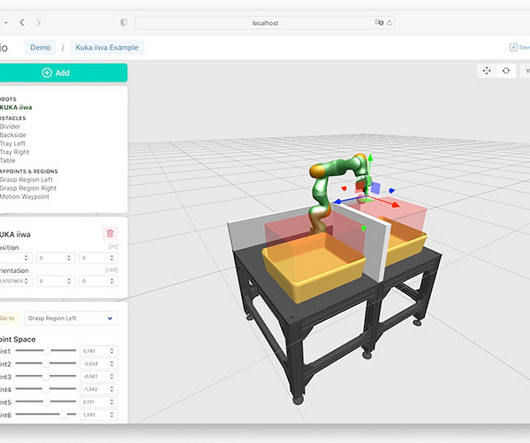The image size is (530, 443).
Task: Select the rotate gizmo tool
Action: (x=506, y=71)
